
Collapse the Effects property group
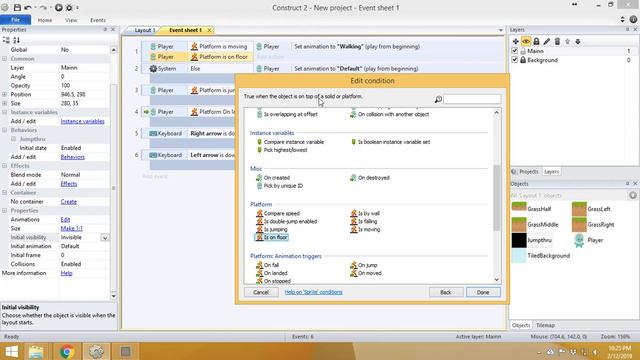(x=4, y=166)
